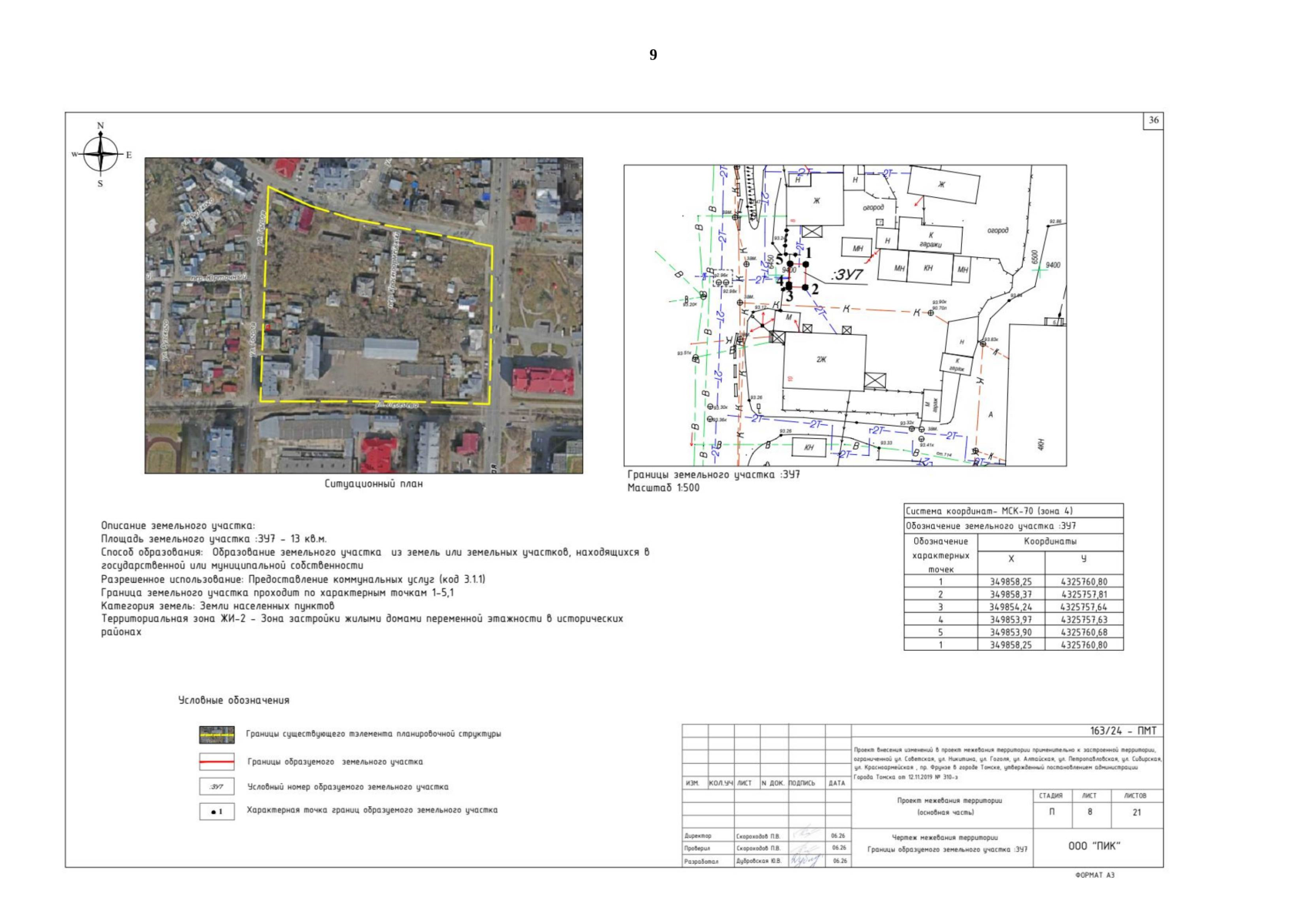Click the sheet number box '36'
Viewport: 1307px width, 924px height.
(1153, 120)
